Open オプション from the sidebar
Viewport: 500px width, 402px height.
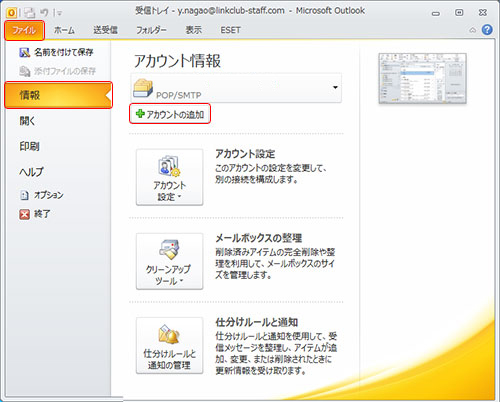pyautogui.click(x=42, y=195)
